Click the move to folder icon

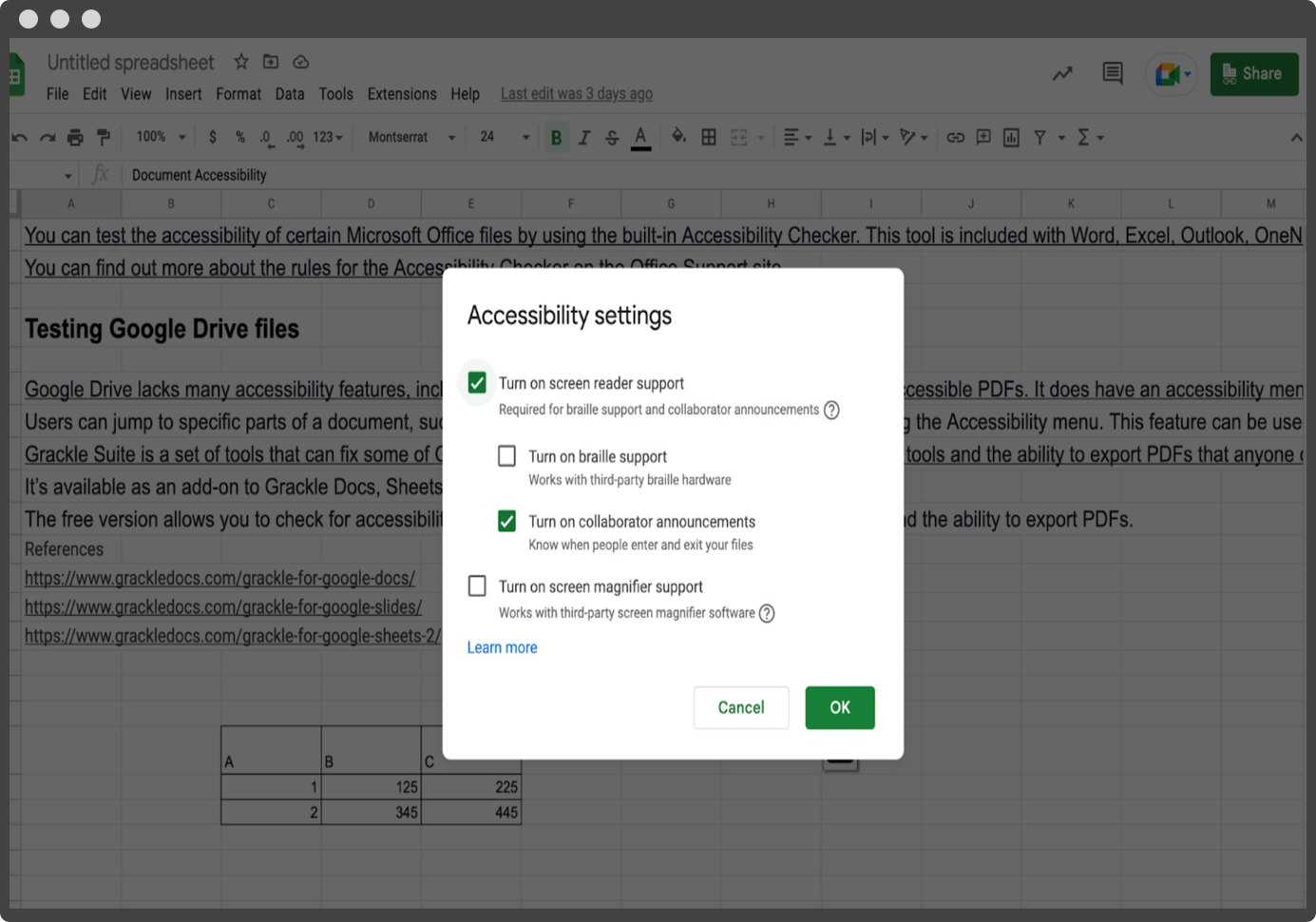pos(271,62)
